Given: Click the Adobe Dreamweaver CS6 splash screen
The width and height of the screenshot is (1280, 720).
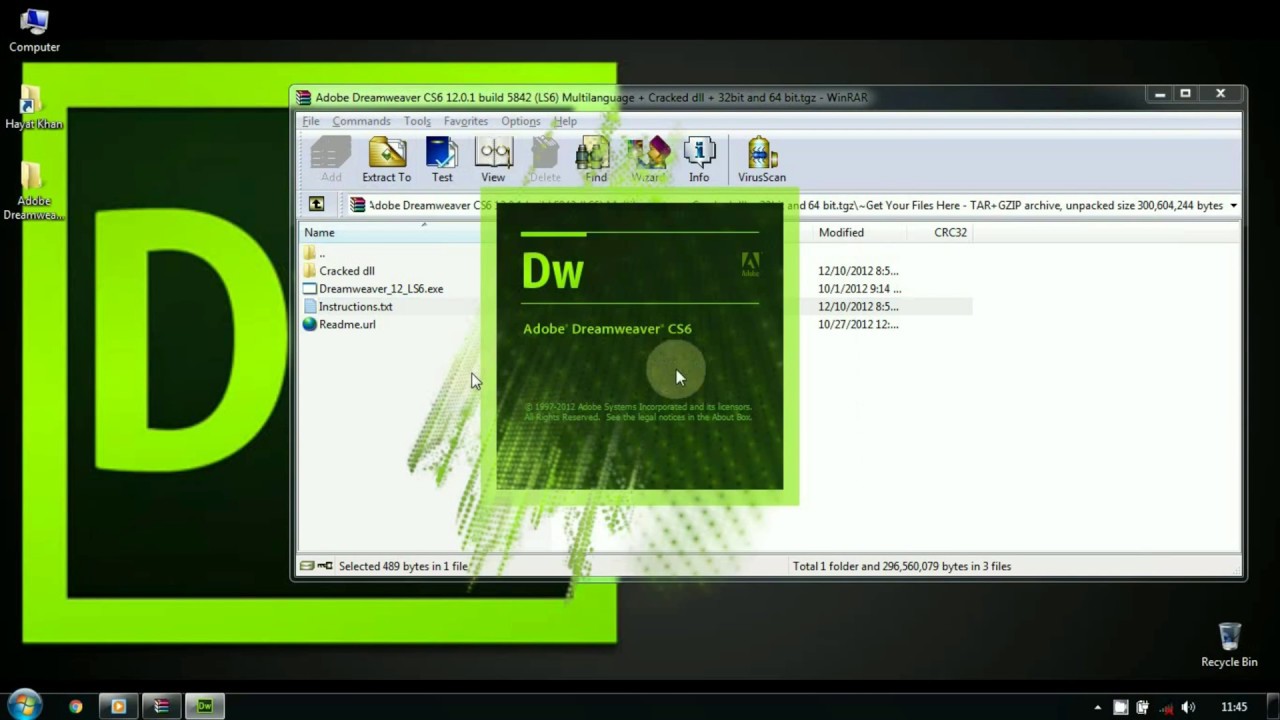Looking at the screenshot, I should 640,347.
